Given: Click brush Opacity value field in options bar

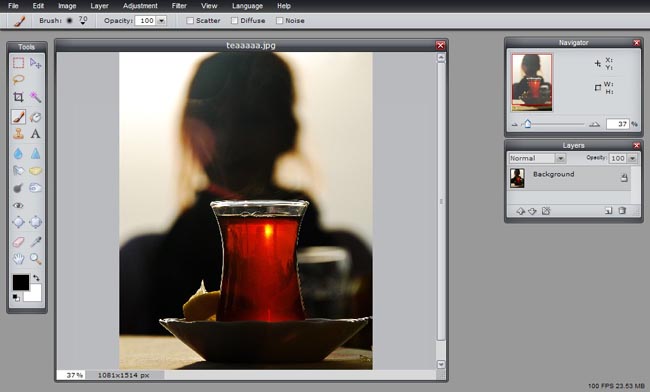Looking at the screenshot, I should click(146, 21).
